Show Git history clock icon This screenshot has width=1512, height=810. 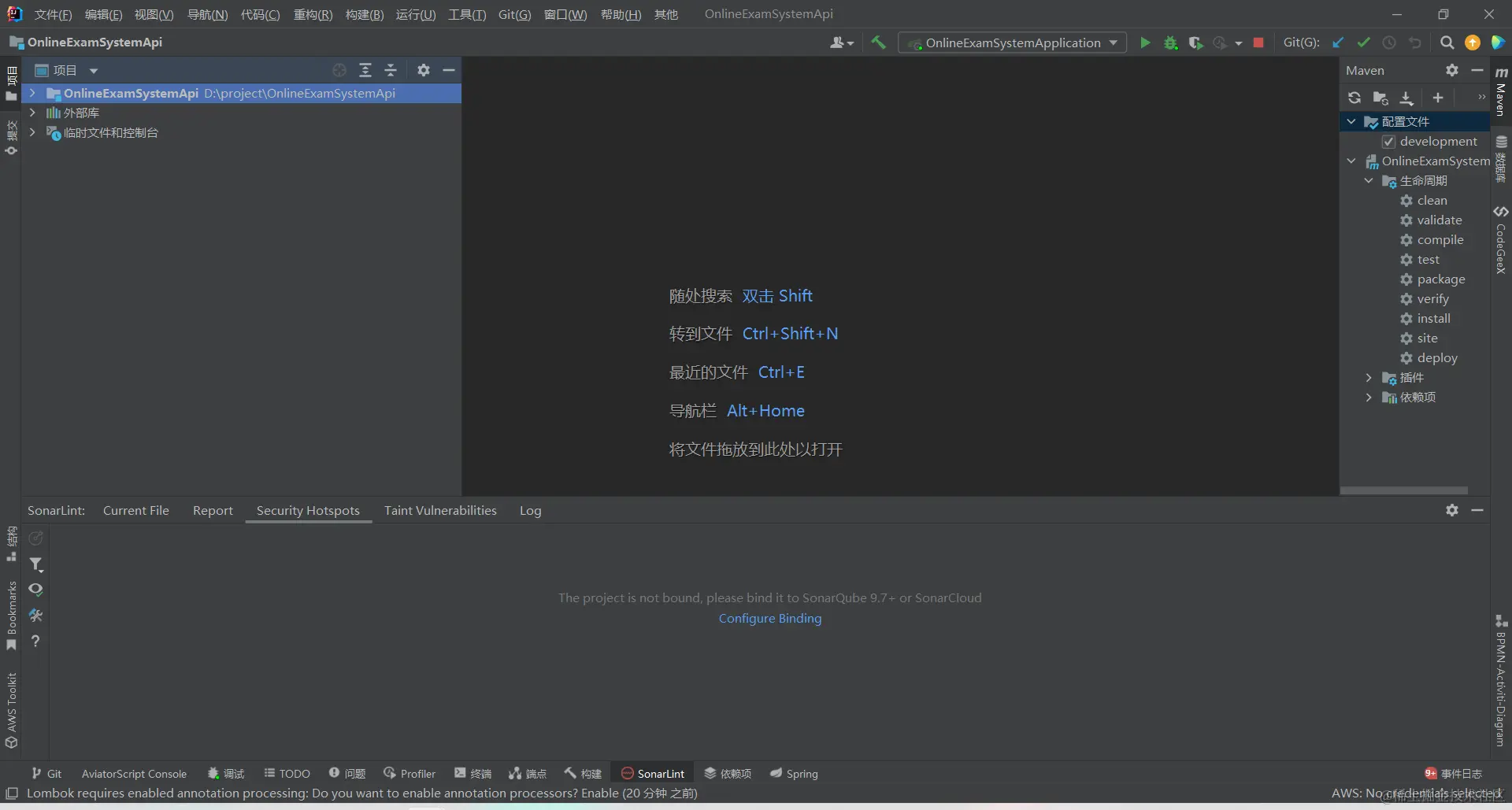coord(1389,43)
